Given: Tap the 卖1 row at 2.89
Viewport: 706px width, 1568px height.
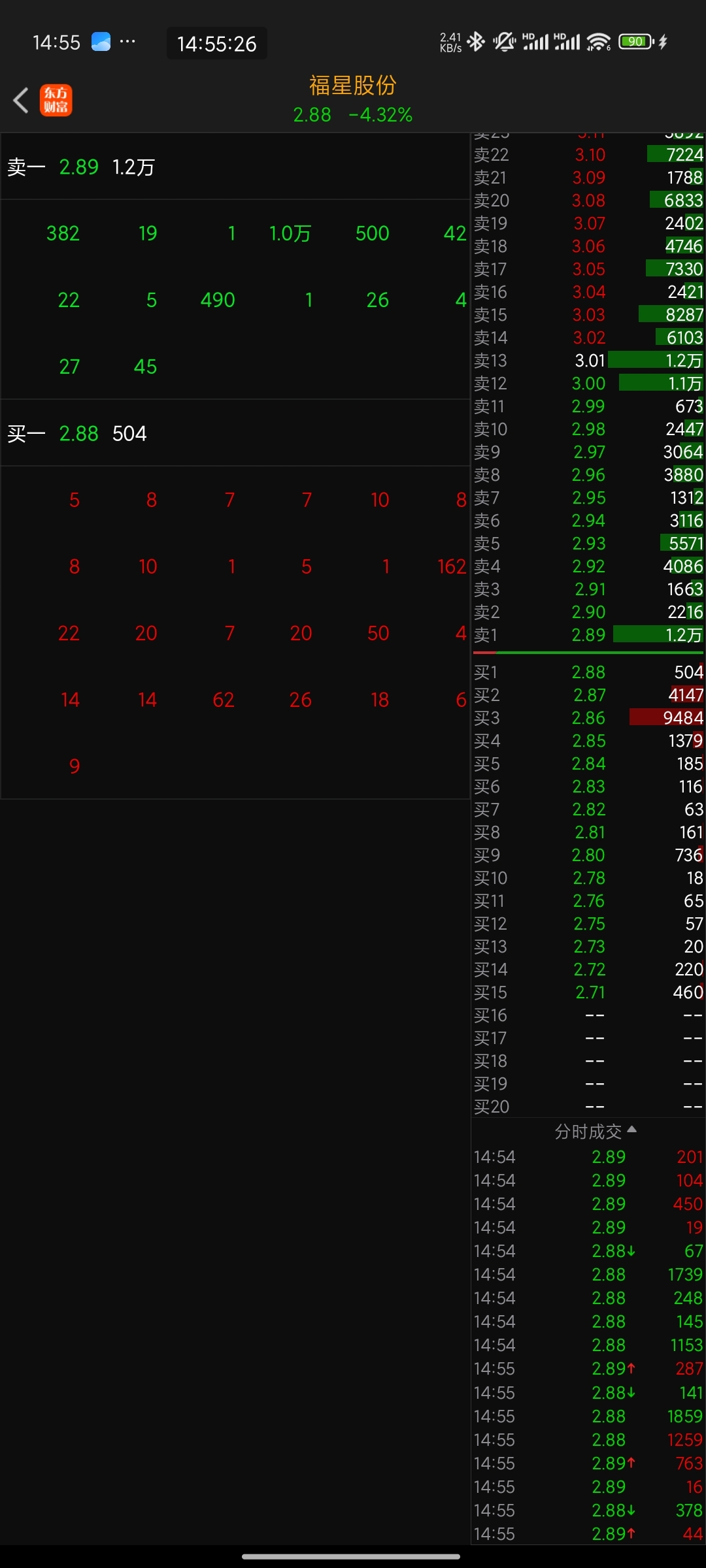Looking at the screenshot, I should [588, 635].
